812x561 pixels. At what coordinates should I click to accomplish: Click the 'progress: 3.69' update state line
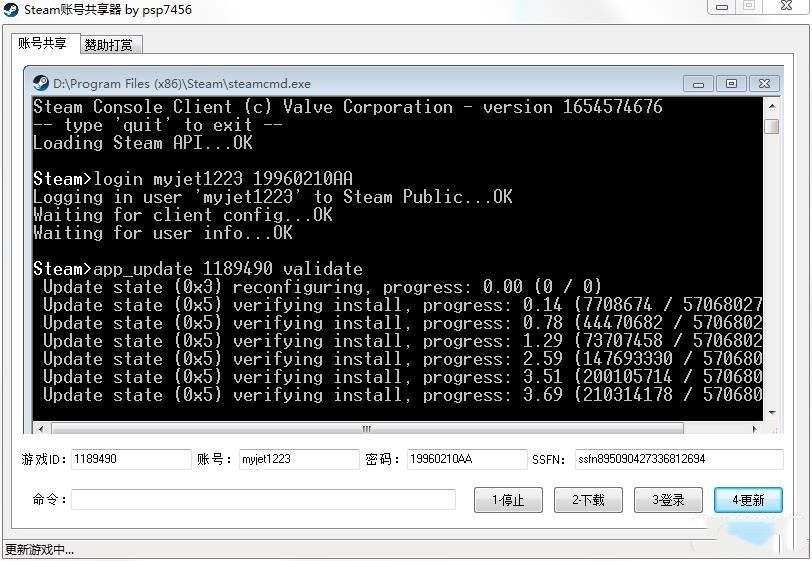pos(402,395)
